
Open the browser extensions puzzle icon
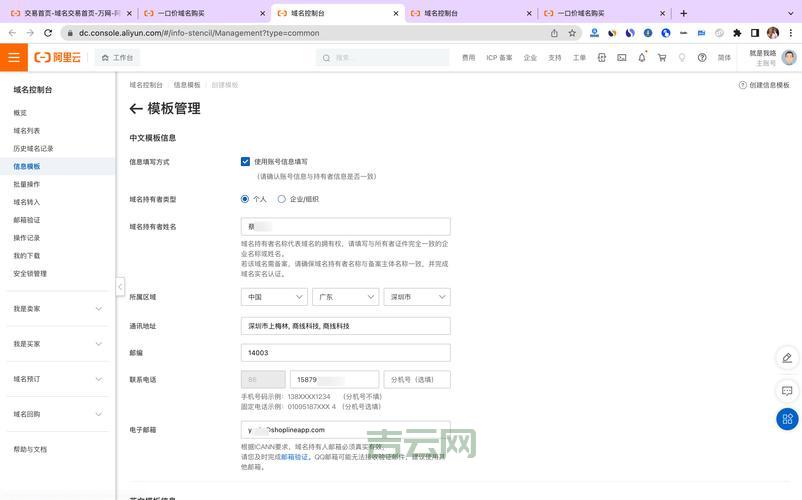coord(737,33)
